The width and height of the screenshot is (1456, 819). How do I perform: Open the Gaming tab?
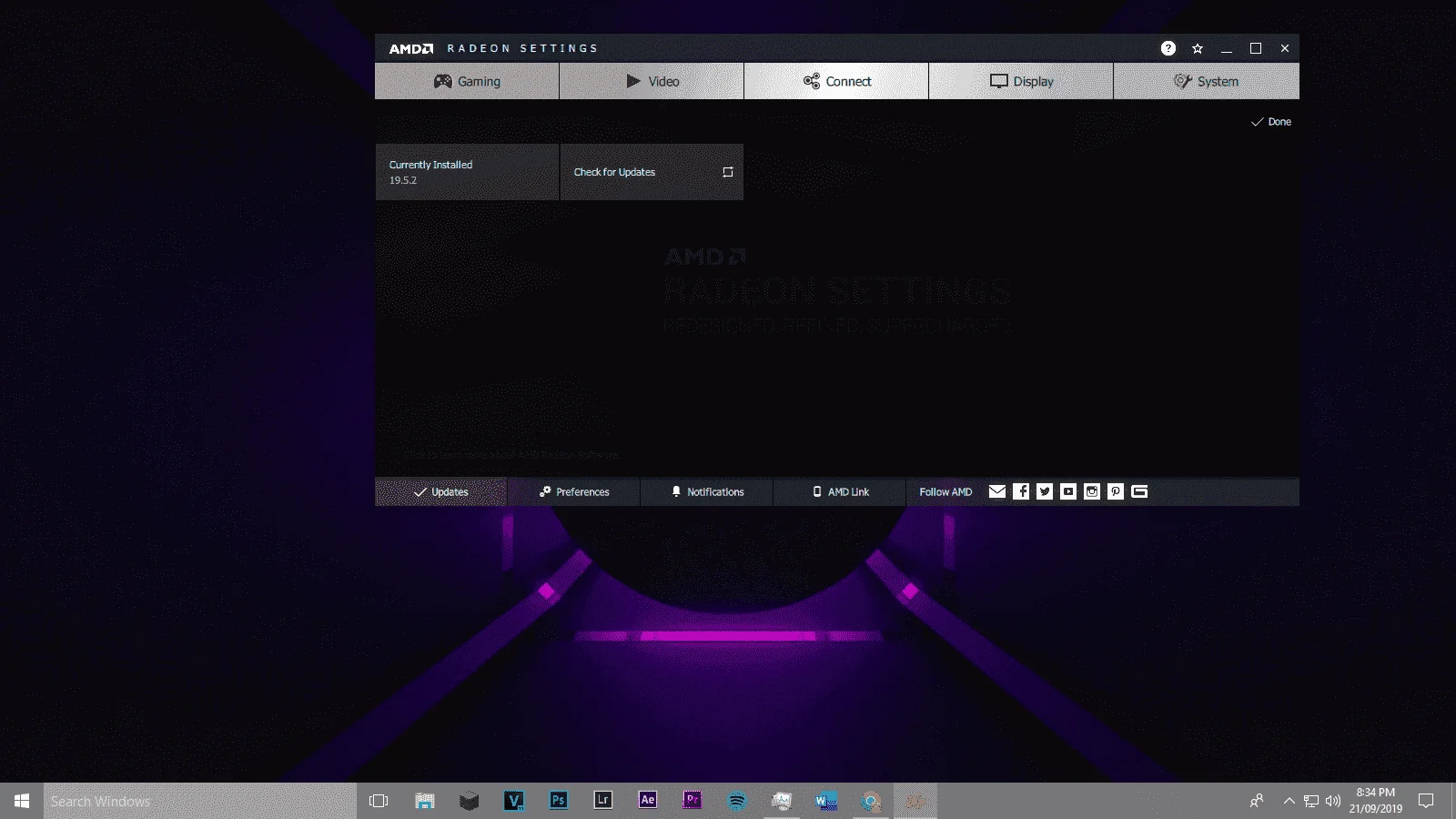[x=467, y=81]
